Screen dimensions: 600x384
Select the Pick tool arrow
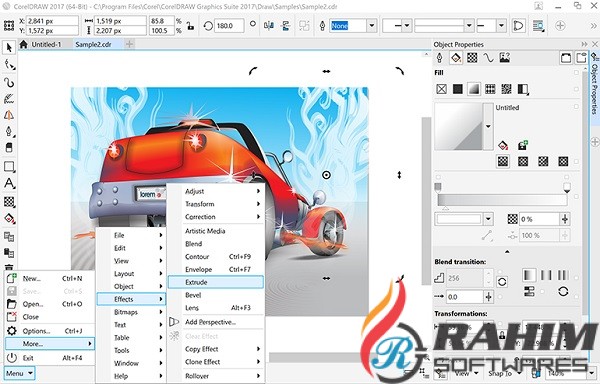pos(9,47)
